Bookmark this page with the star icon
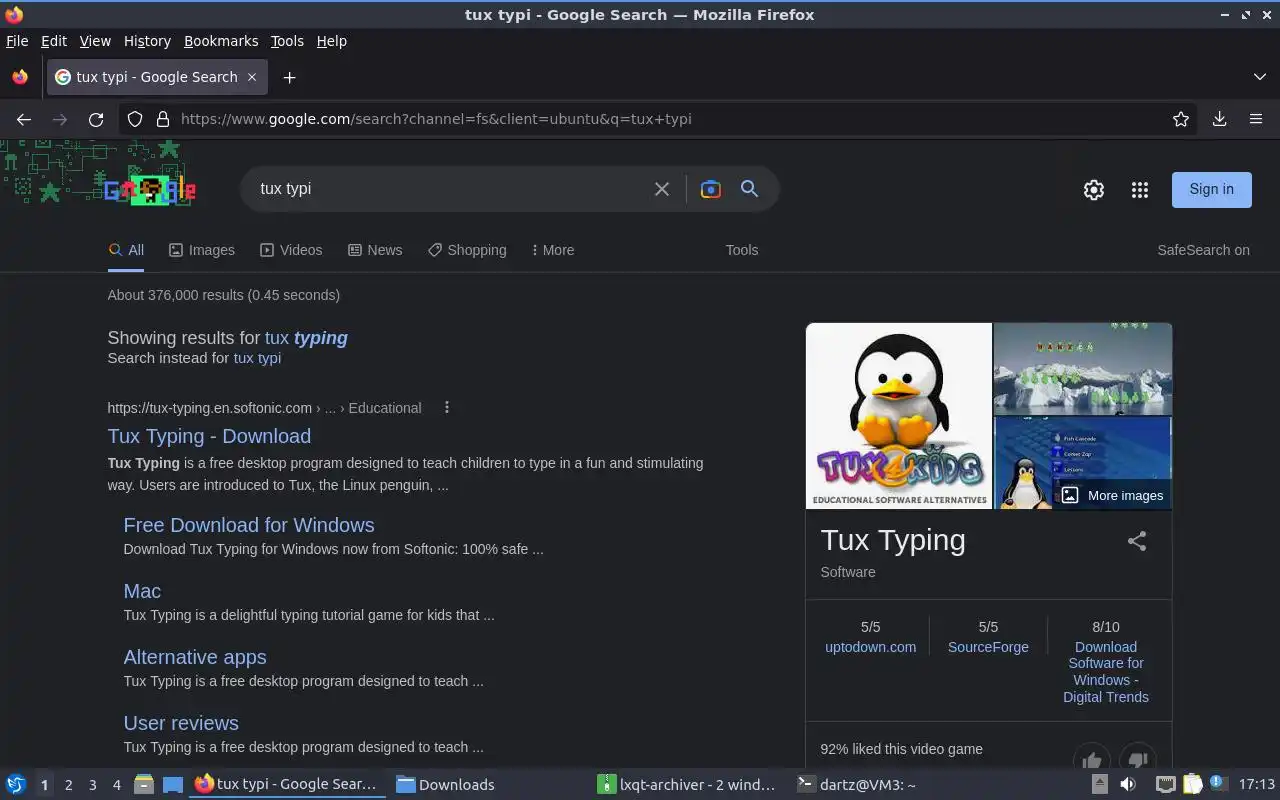Screen dimensions: 1280x800 (x=1181, y=119)
